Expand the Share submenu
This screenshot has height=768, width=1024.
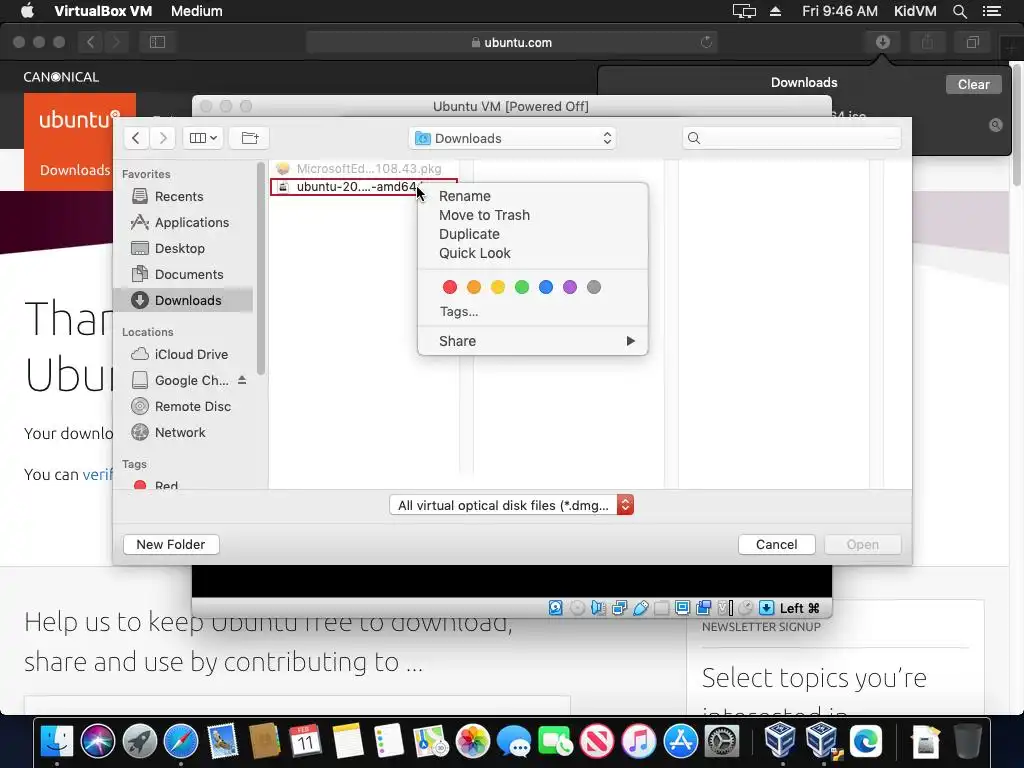pyautogui.click(x=533, y=341)
